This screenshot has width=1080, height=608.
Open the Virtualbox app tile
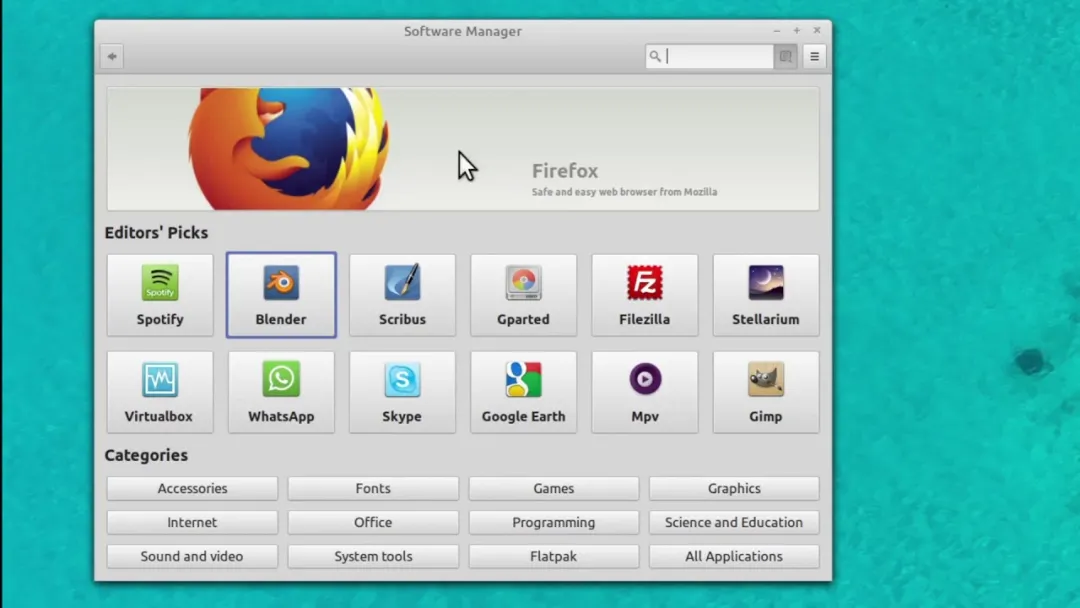click(160, 392)
